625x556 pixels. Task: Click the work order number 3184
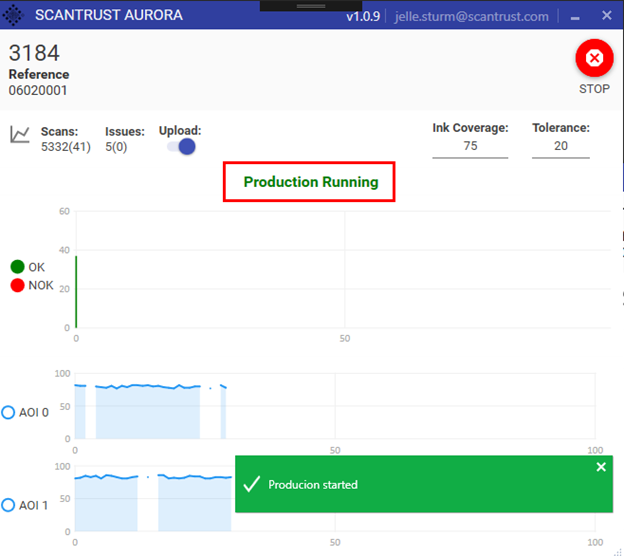[34, 53]
